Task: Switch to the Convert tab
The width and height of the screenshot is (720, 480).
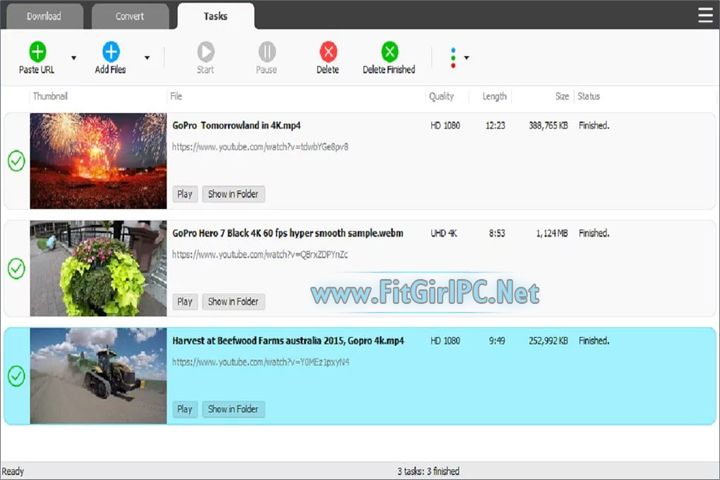Action: (130, 17)
